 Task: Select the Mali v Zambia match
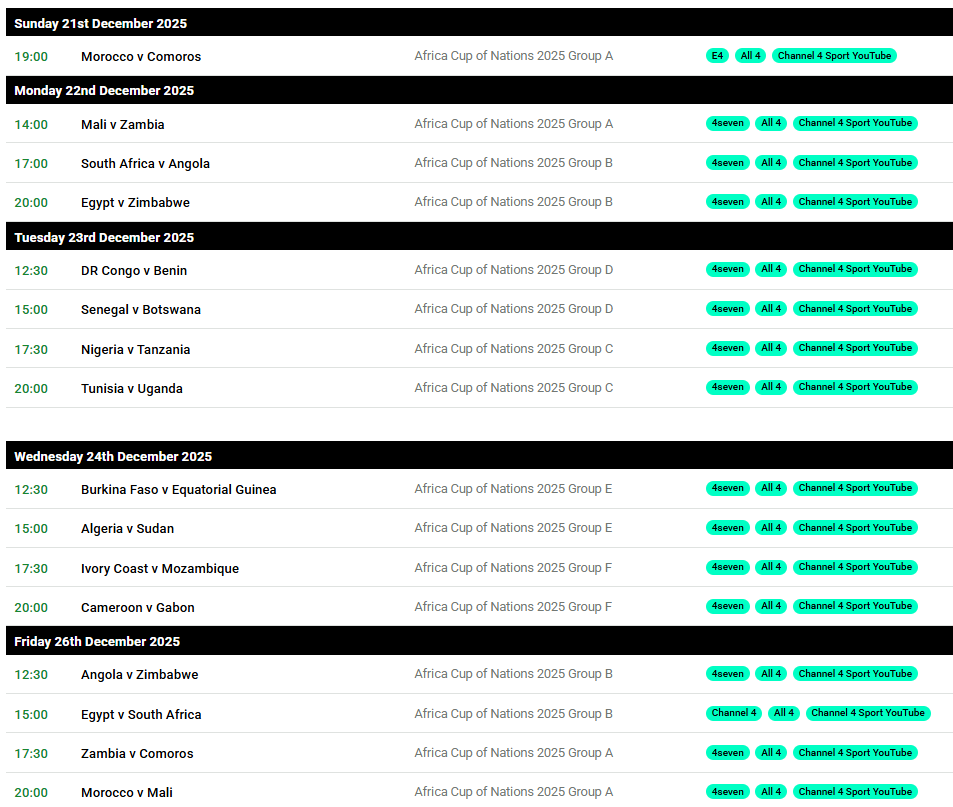[x=123, y=125]
